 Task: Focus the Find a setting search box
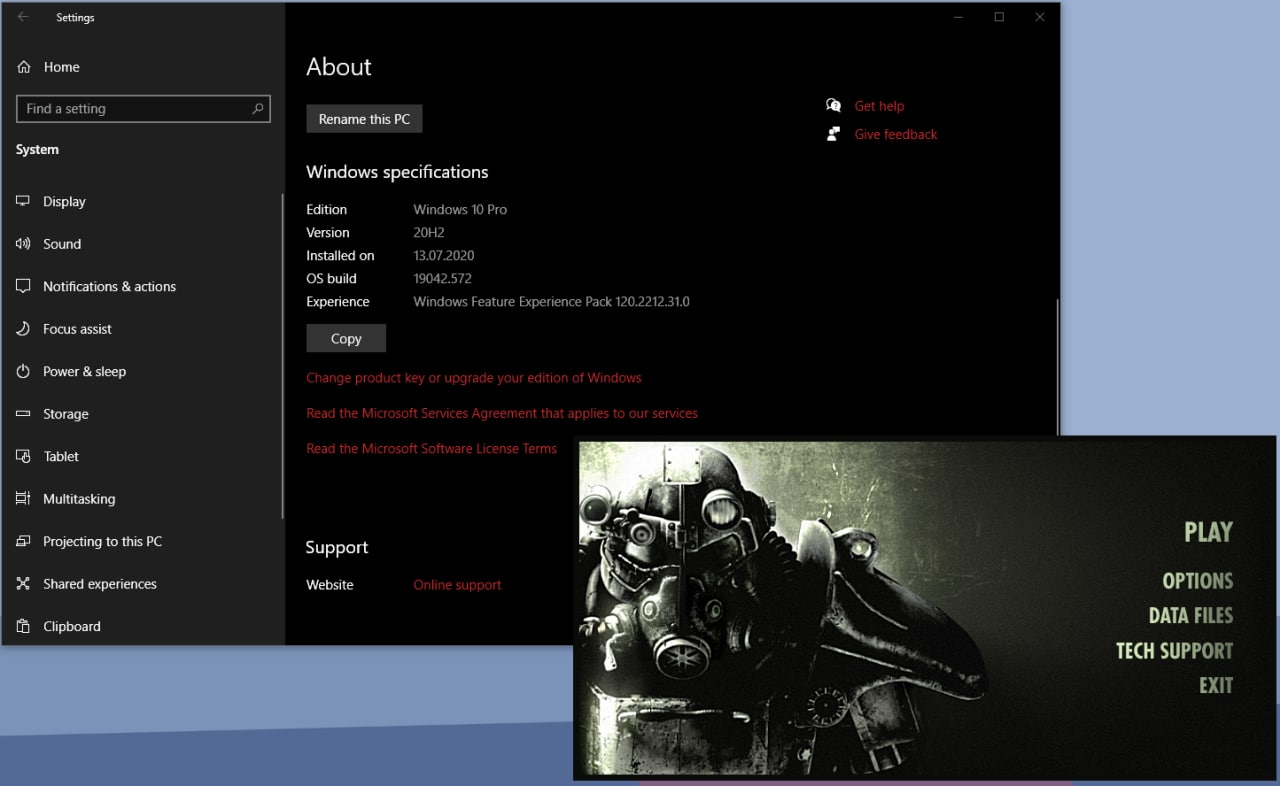144,109
